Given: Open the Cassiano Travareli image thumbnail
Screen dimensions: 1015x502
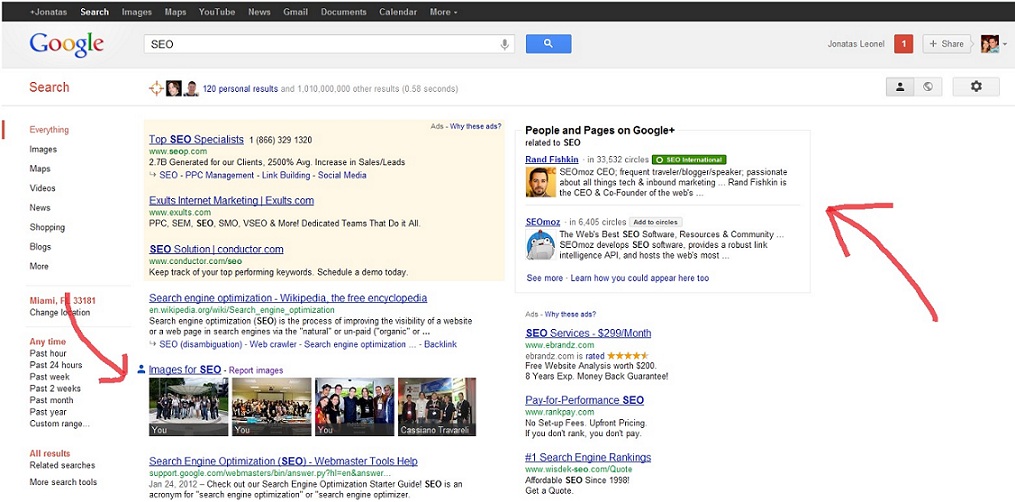Looking at the screenshot, I should coord(437,407).
